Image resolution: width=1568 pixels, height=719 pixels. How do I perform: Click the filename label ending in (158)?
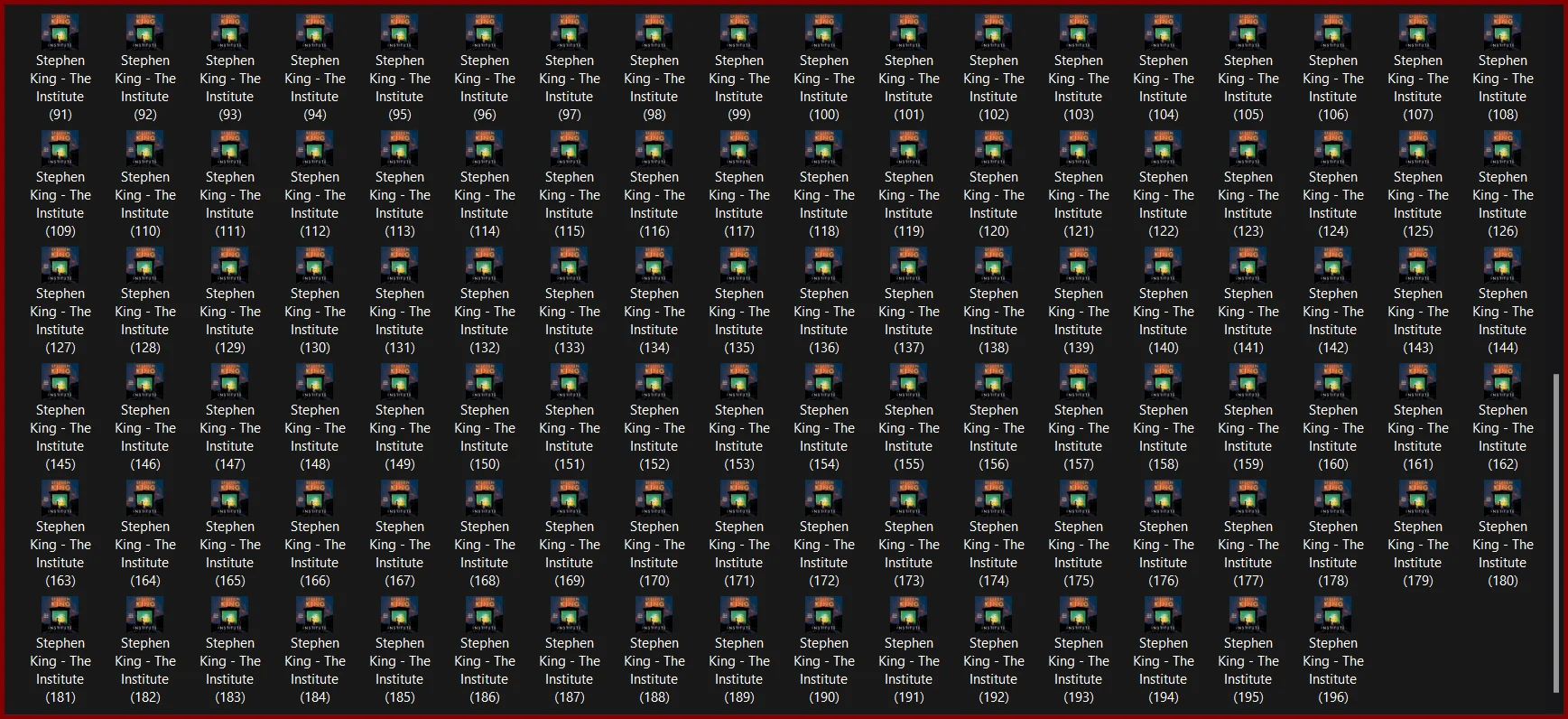pyautogui.click(x=1164, y=437)
